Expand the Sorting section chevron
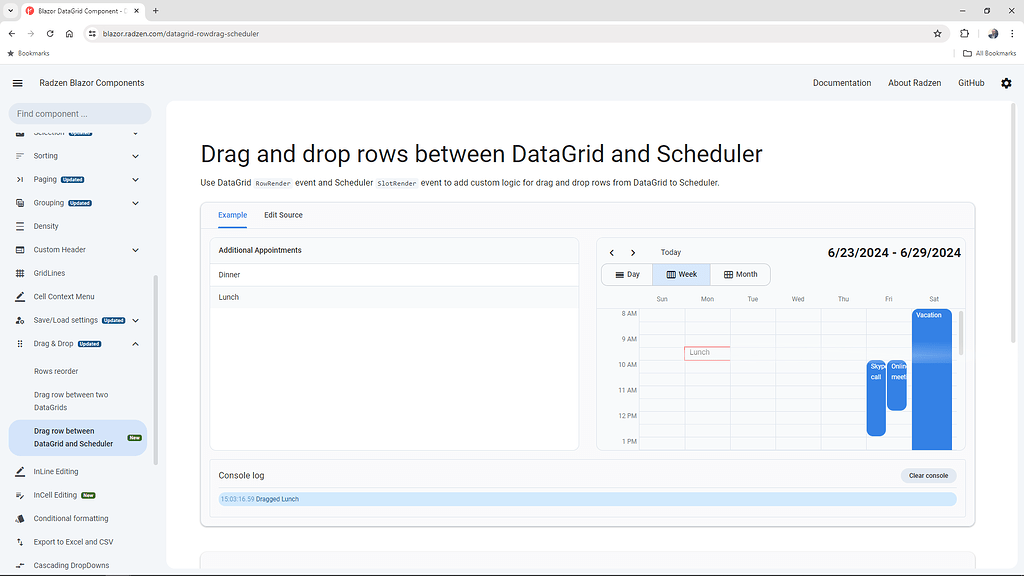The image size is (1024, 576). [135, 156]
